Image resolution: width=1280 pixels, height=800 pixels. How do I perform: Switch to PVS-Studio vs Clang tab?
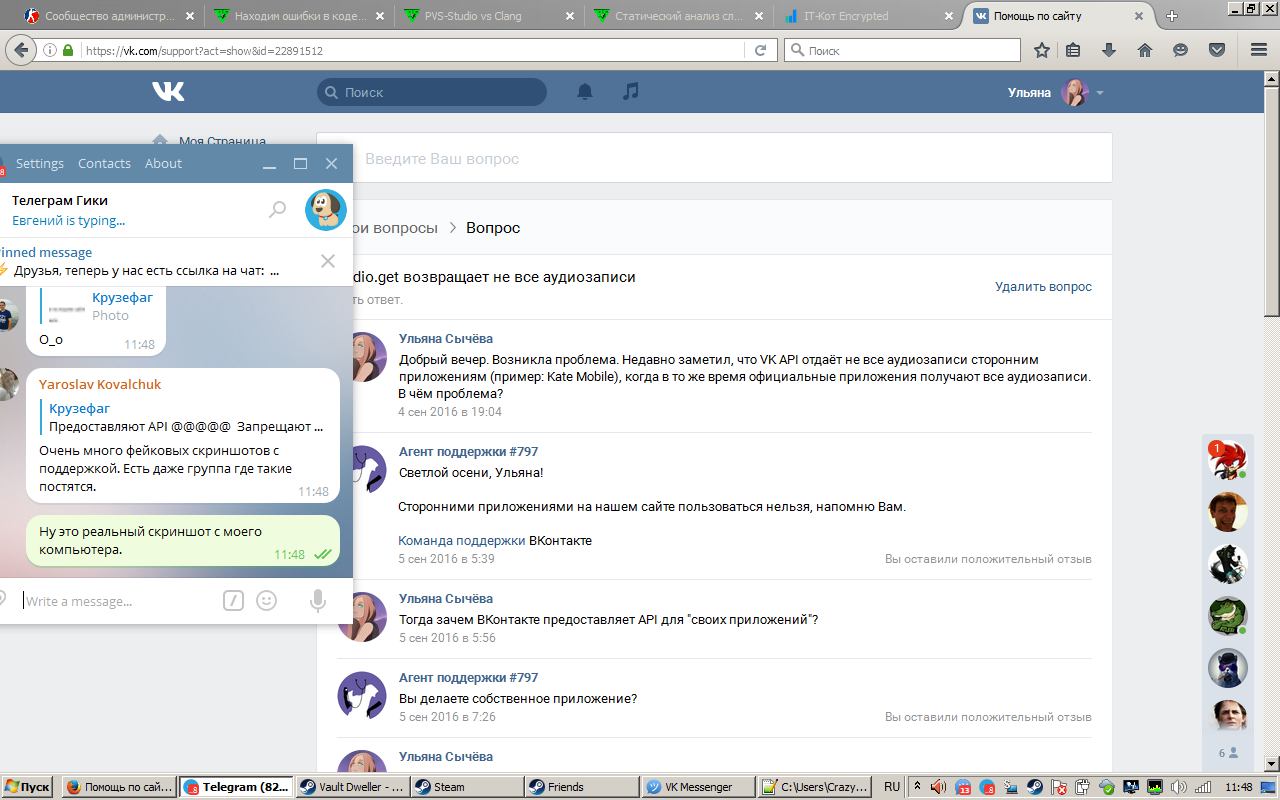click(x=489, y=16)
